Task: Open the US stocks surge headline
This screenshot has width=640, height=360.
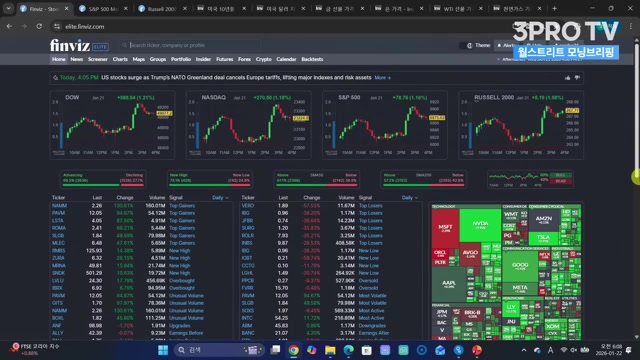Action: (x=236, y=78)
